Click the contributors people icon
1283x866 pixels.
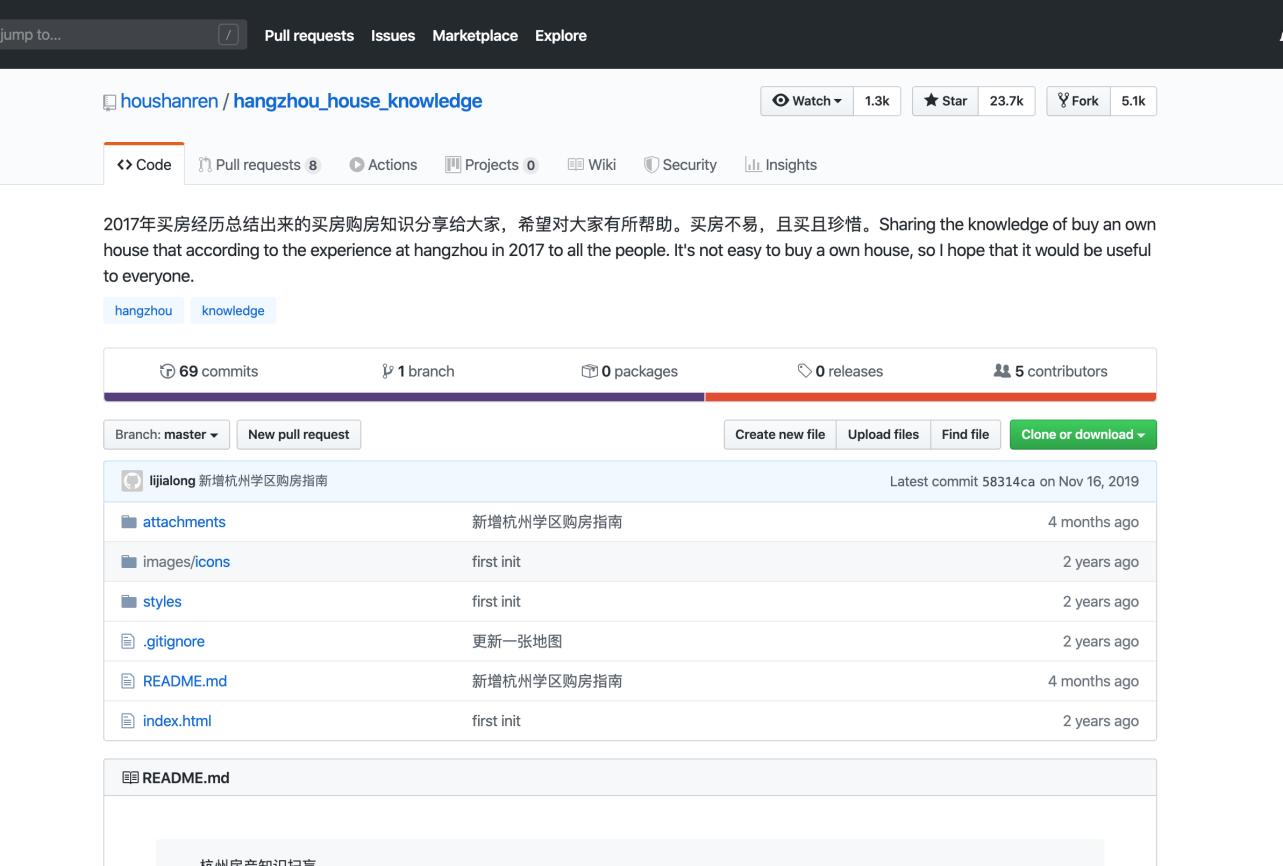tap(1001, 371)
